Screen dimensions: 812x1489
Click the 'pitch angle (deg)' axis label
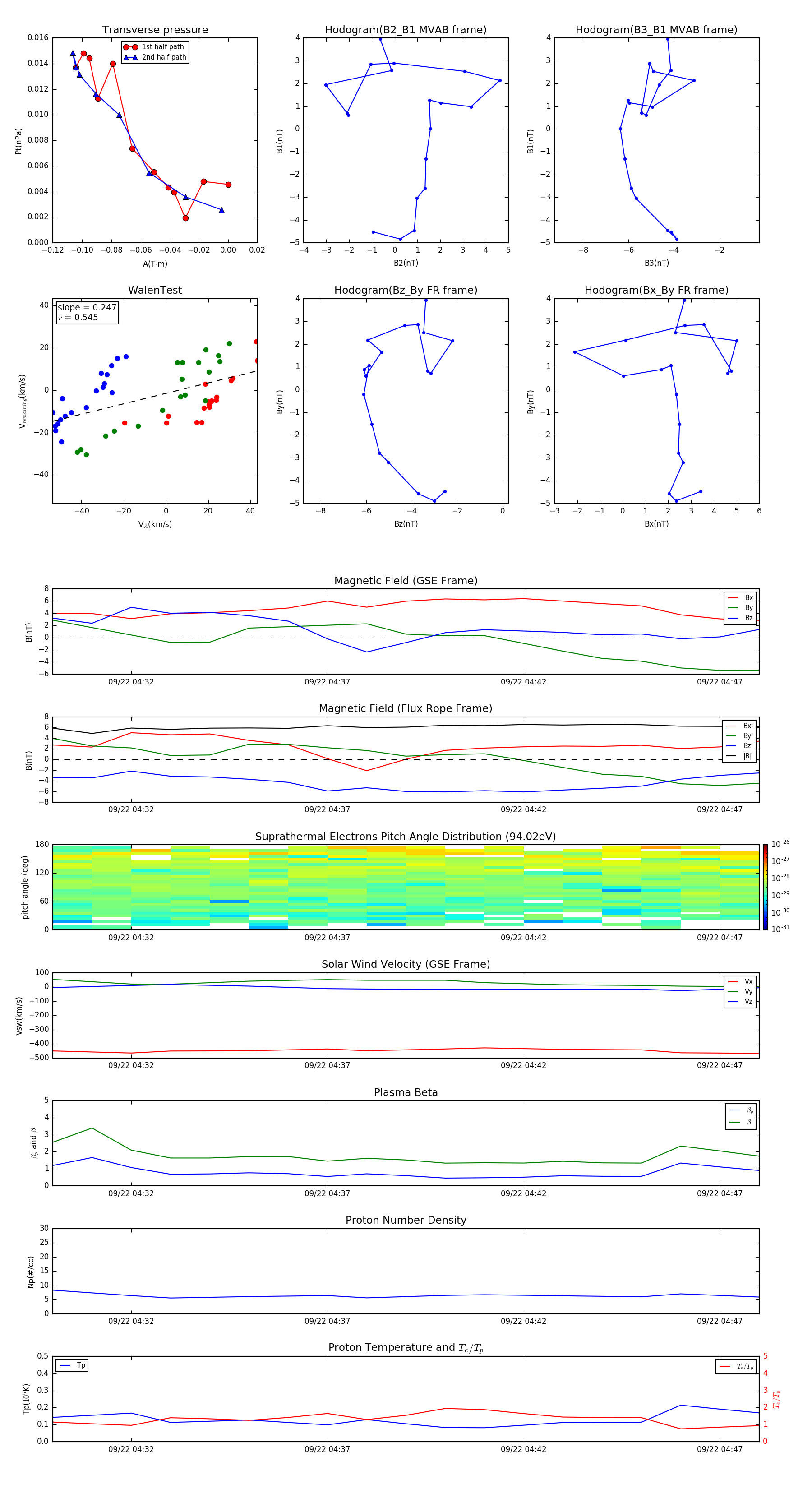tap(25, 887)
